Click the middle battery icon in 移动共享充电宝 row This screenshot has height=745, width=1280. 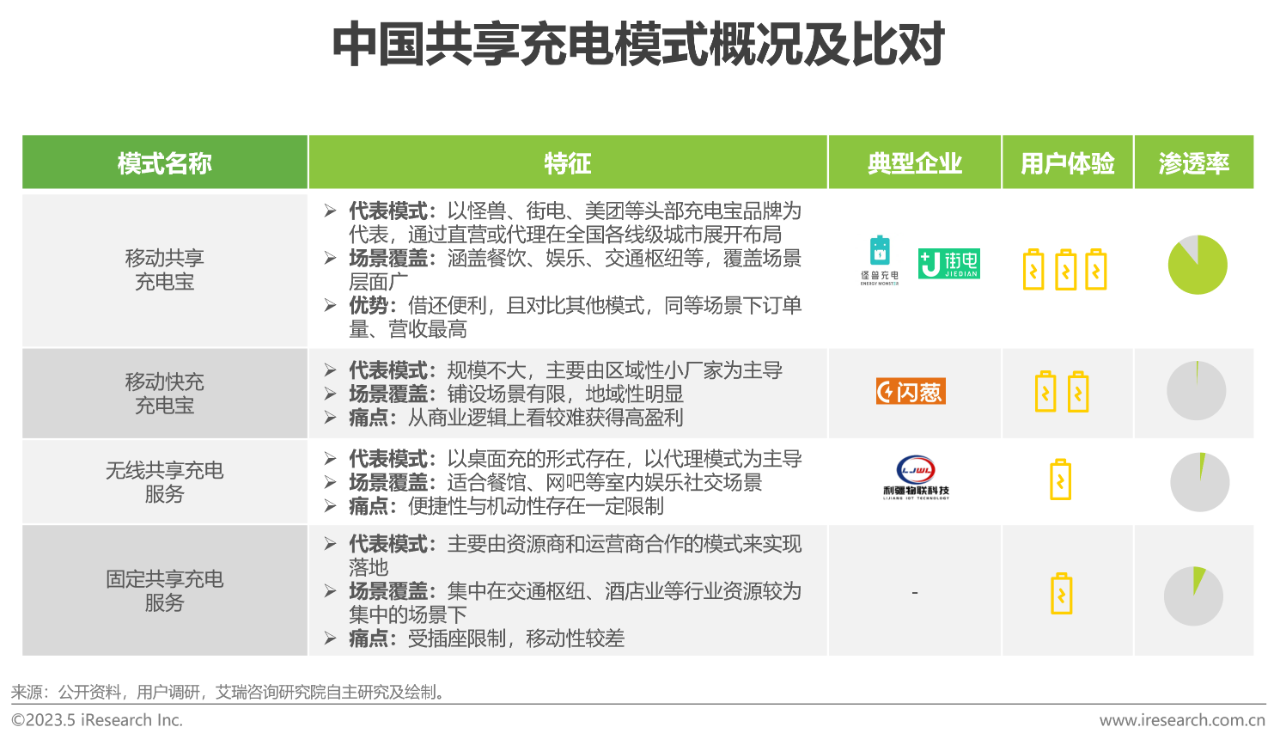click(x=1065, y=269)
